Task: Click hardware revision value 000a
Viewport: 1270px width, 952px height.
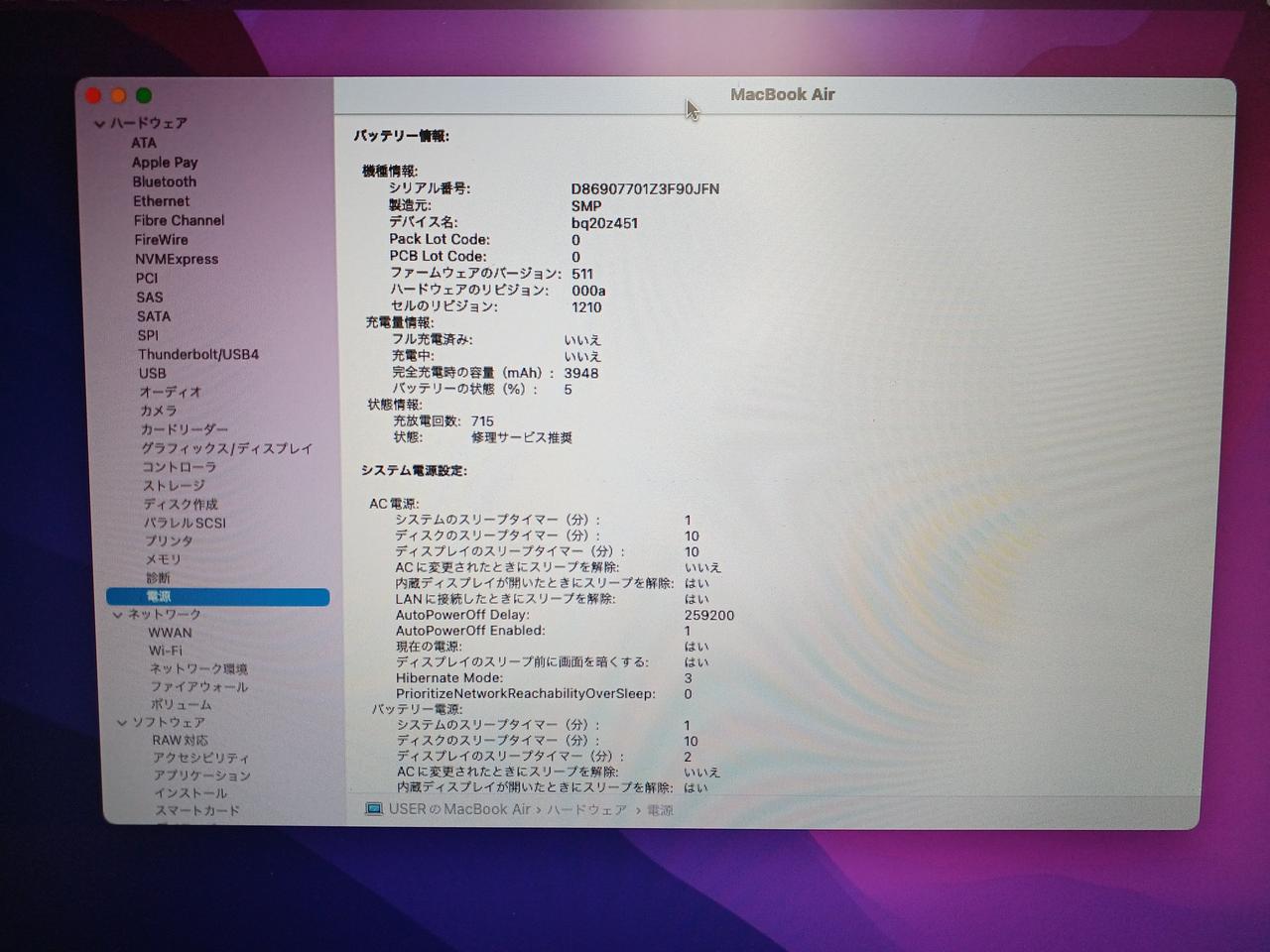Action: tap(588, 291)
